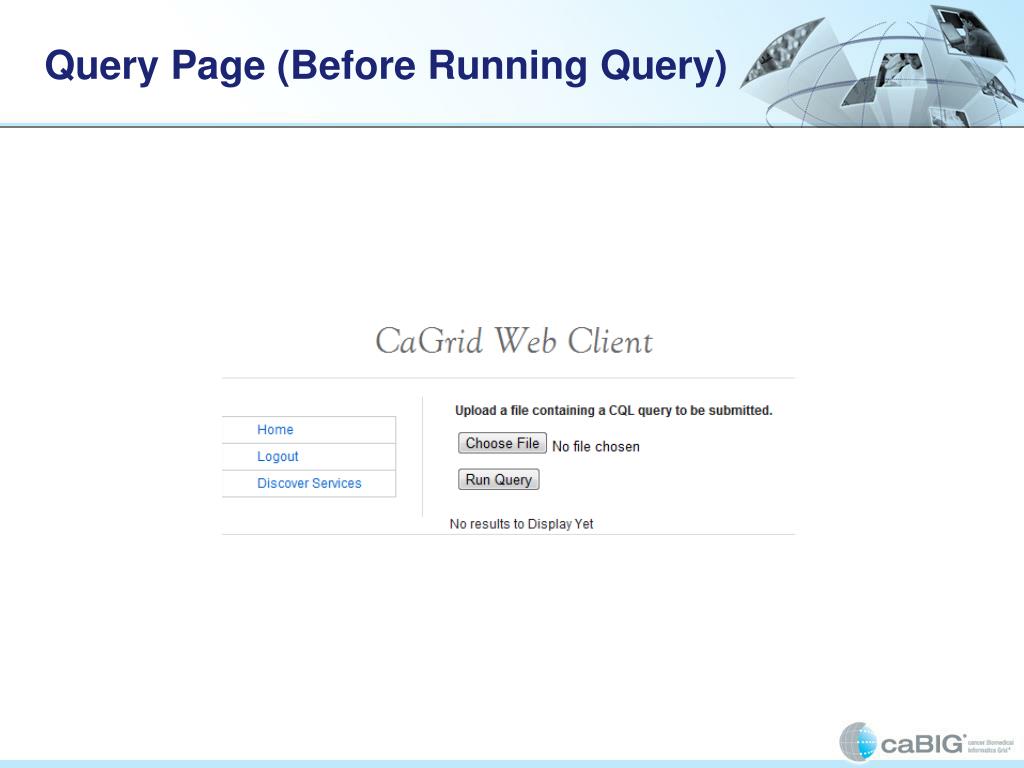Click the Choose File button
The image size is (1024, 768).
(x=502, y=443)
